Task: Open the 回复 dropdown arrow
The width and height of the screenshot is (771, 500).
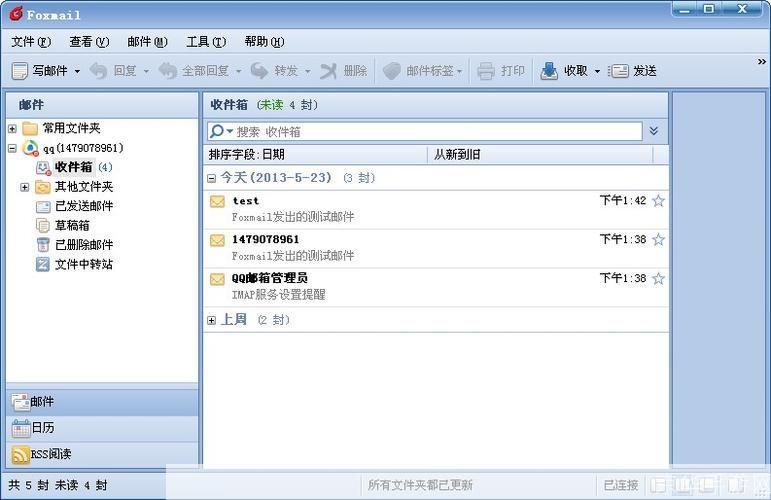Action: click(146, 71)
